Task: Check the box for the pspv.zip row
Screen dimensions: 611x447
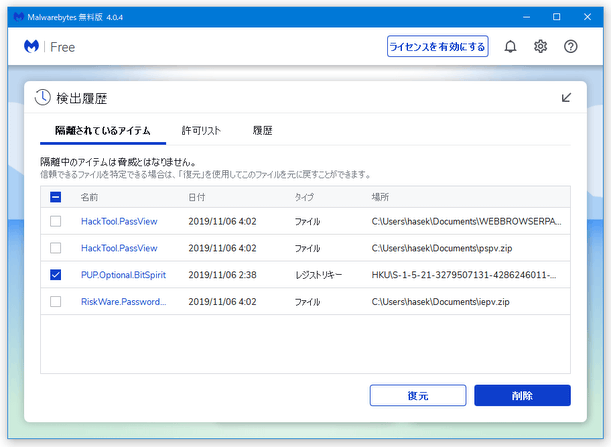Action: tap(55, 248)
